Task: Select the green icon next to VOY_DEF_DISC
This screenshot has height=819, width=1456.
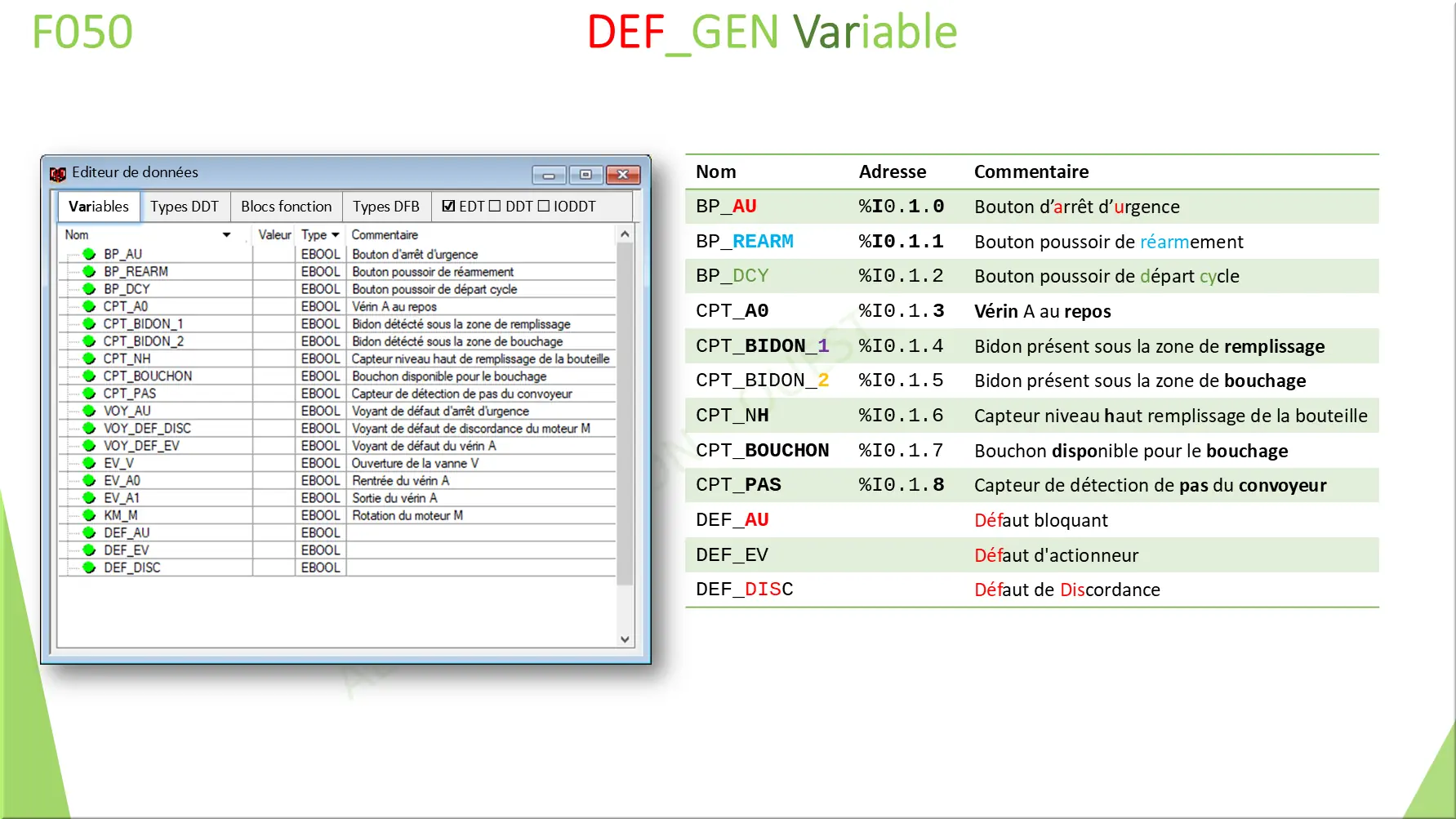Action: (88, 428)
